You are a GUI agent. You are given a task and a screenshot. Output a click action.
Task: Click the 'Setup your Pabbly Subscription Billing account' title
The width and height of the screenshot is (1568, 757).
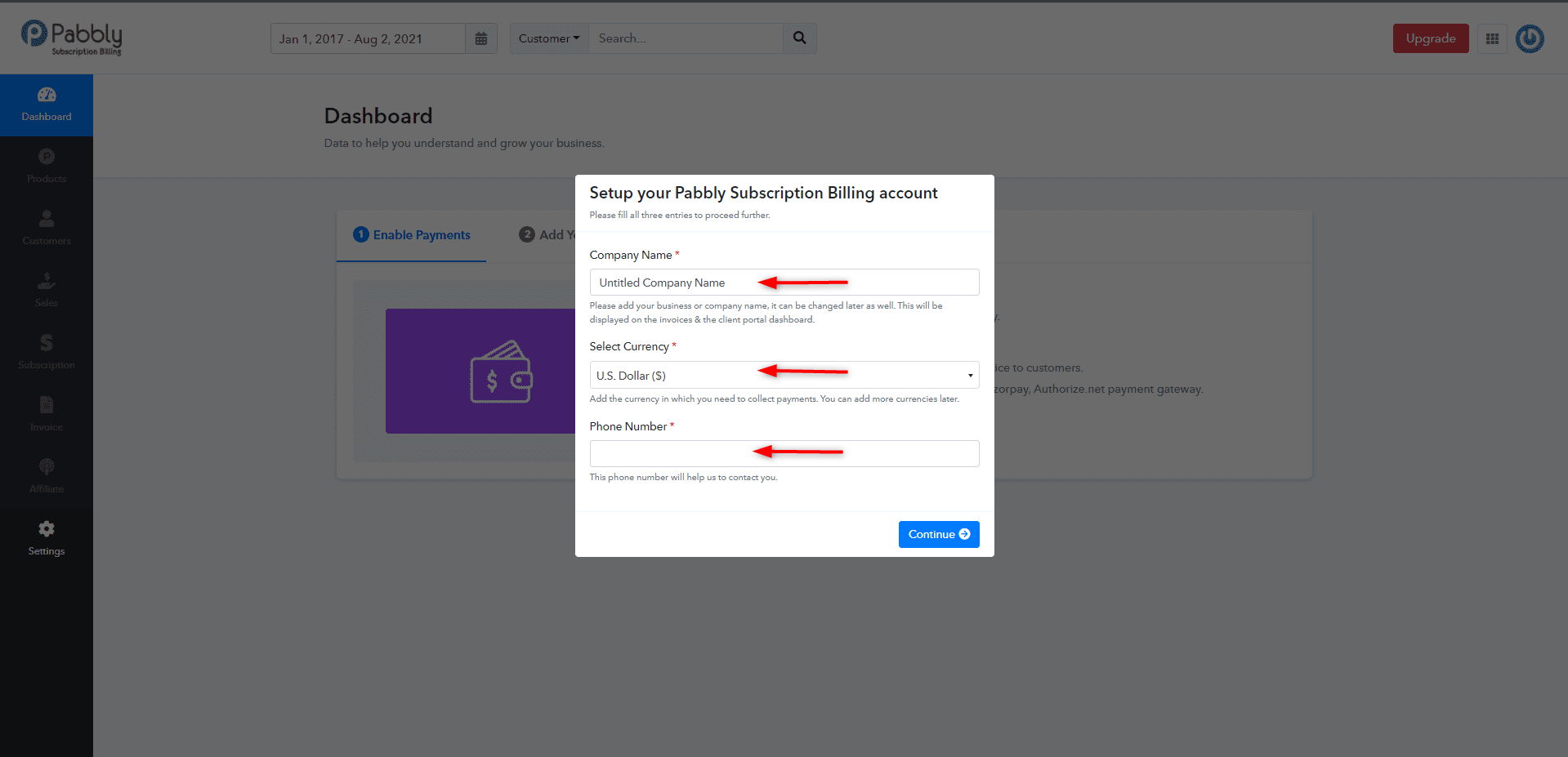763,193
